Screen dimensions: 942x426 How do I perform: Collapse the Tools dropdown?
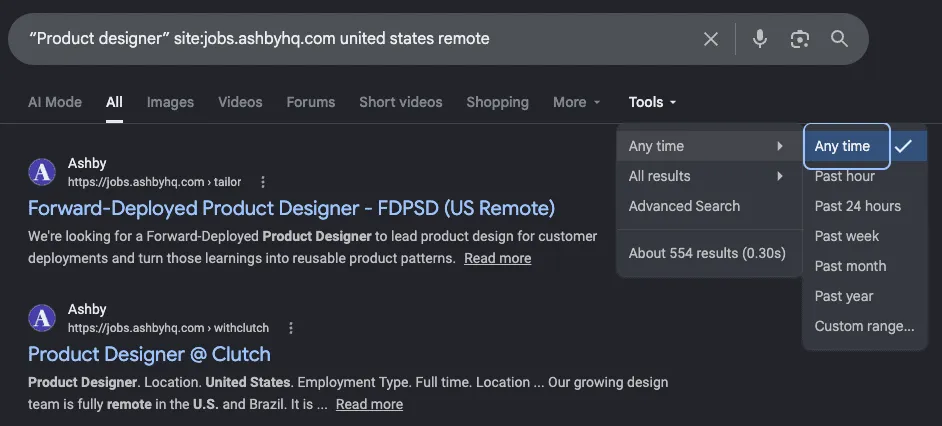pyautogui.click(x=652, y=102)
